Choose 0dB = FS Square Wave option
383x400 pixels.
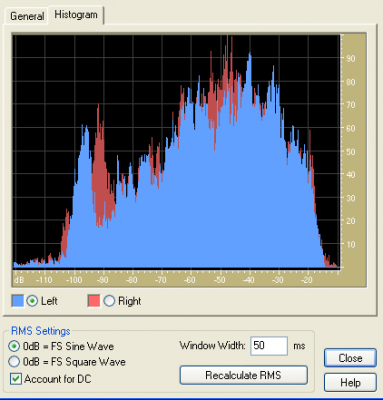[14, 362]
